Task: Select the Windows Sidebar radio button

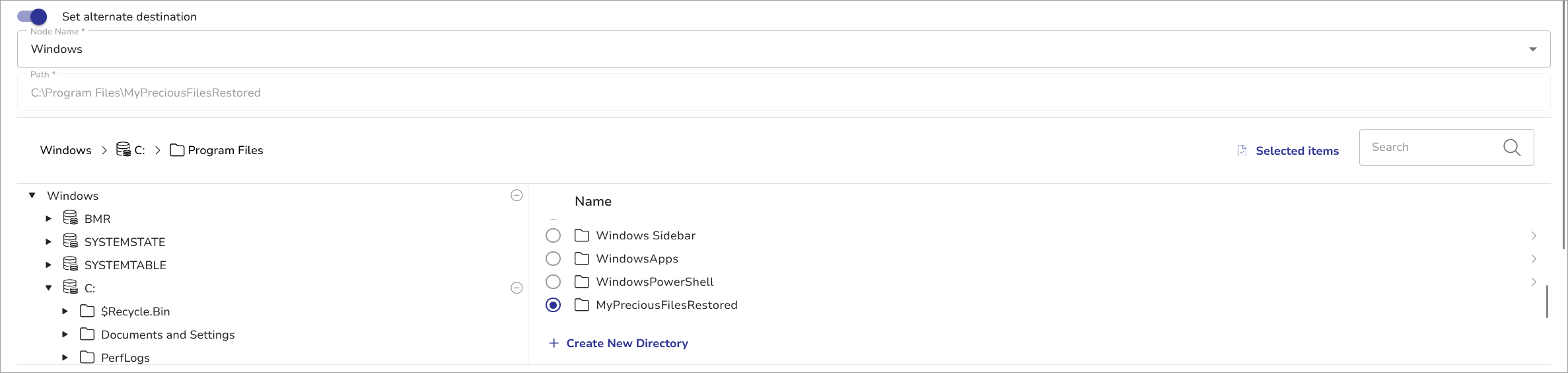Action: click(553, 235)
